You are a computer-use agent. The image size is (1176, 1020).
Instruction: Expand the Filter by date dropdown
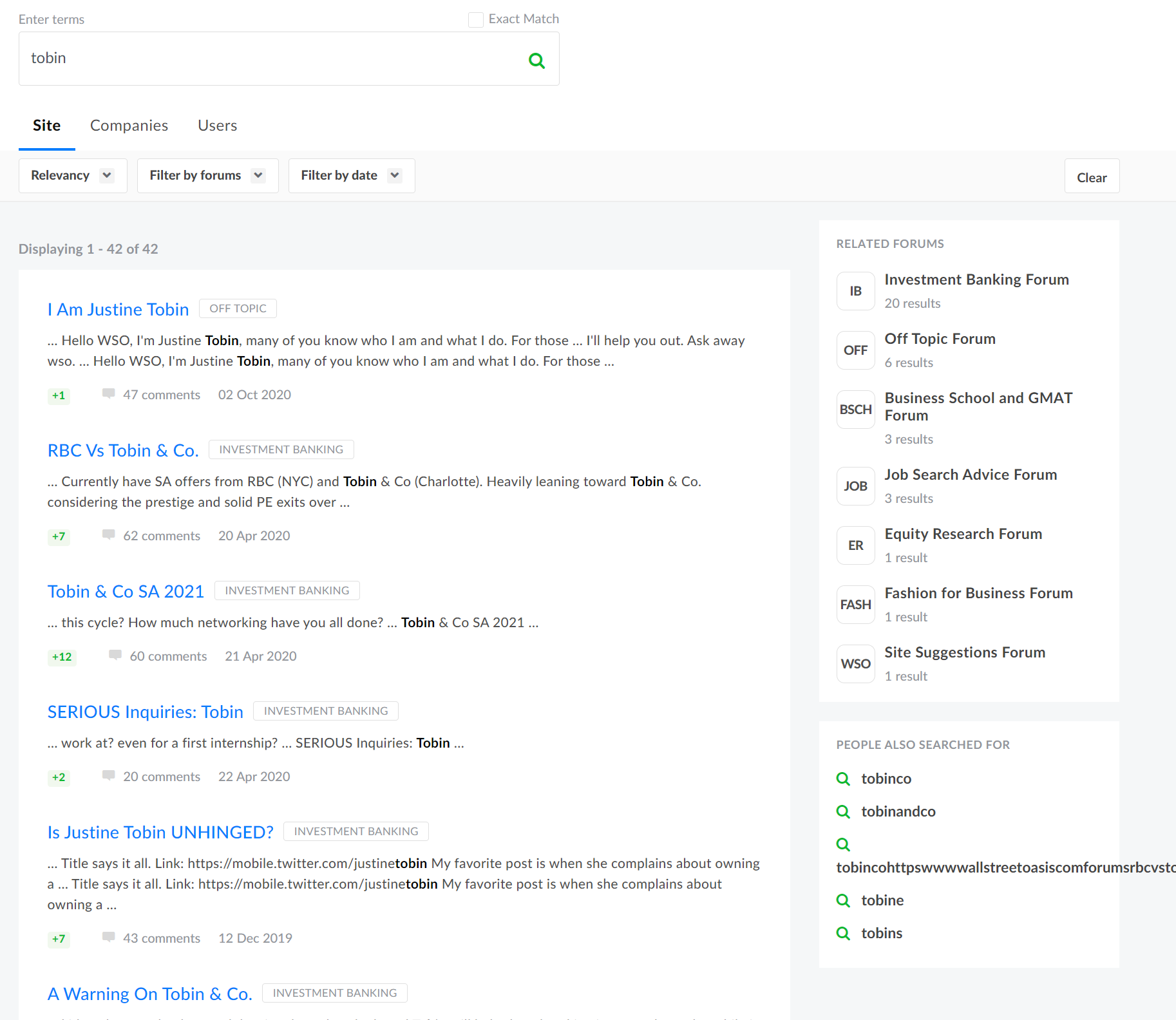pos(351,176)
